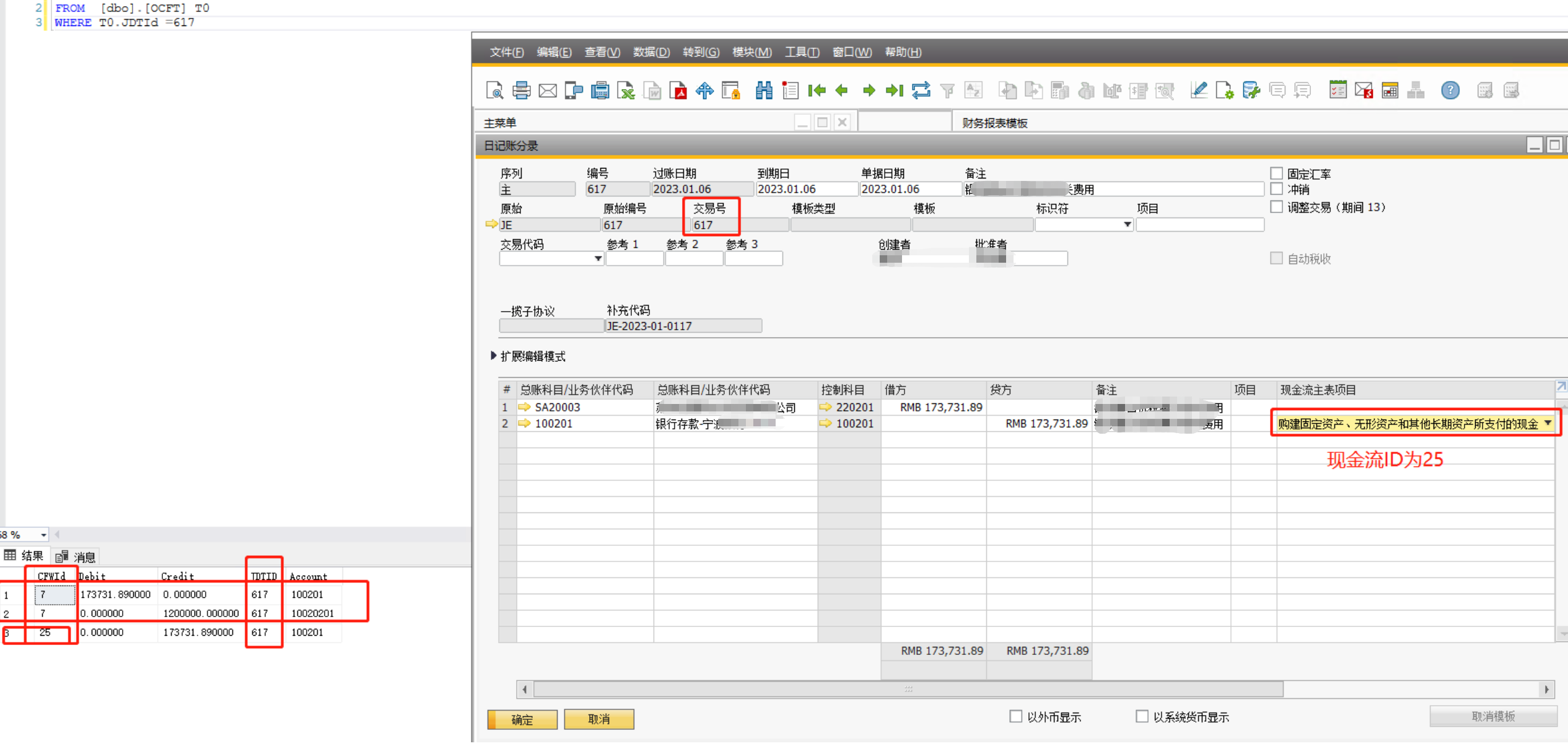Go to Next Record arrow
Screen dimensions: 1568x746
click(x=869, y=91)
